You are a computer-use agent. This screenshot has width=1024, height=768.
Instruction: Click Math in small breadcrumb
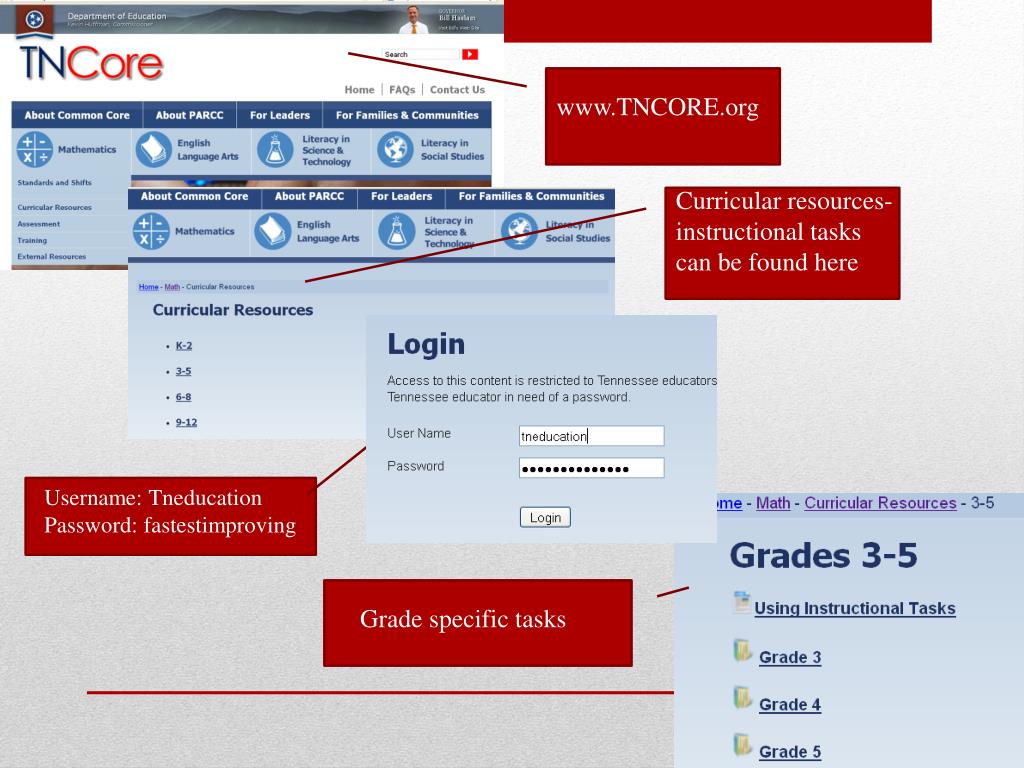click(172, 287)
